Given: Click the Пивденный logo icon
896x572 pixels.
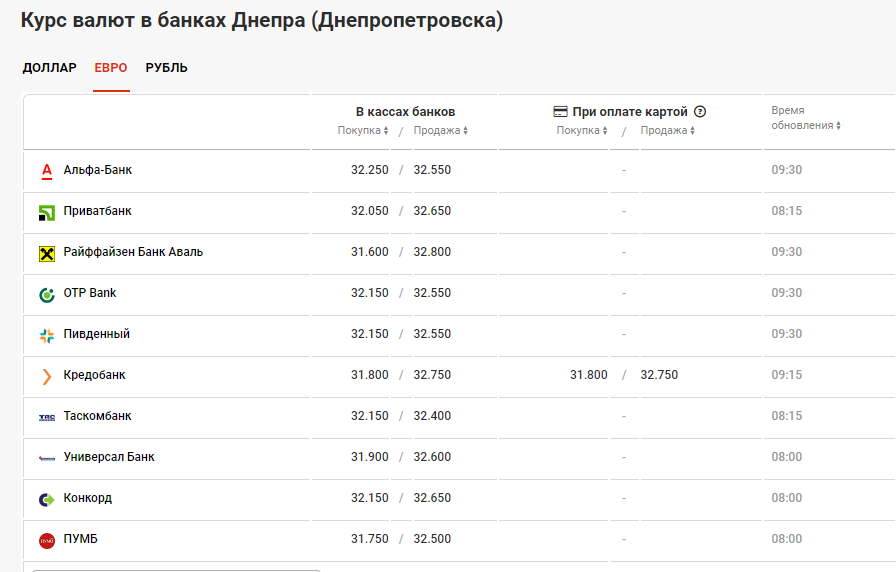Looking at the screenshot, I should pyautogui.click(x=47, y=335).
